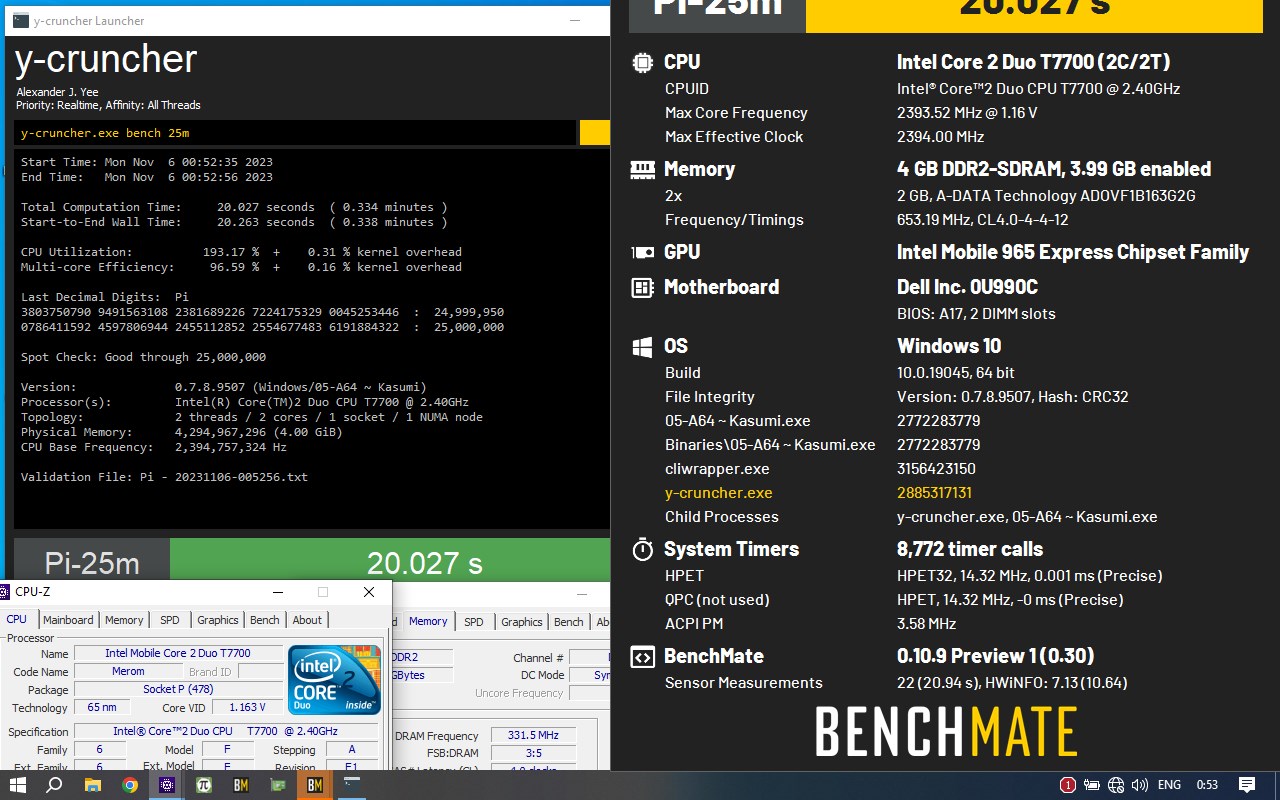Click the Name field Intel Mobile Core 2 Duo T7700
1280x800 pixels.
coord(178,653)
